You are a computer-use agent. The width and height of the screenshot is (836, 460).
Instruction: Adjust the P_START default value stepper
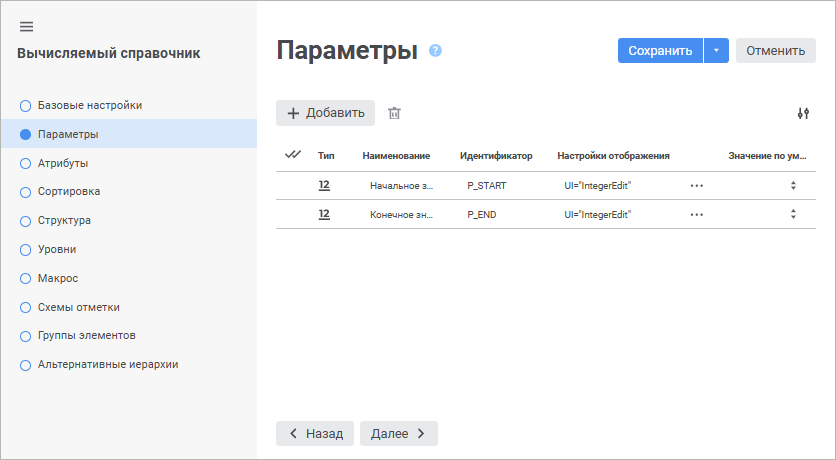pyautogui.click(x=793, y=186)
